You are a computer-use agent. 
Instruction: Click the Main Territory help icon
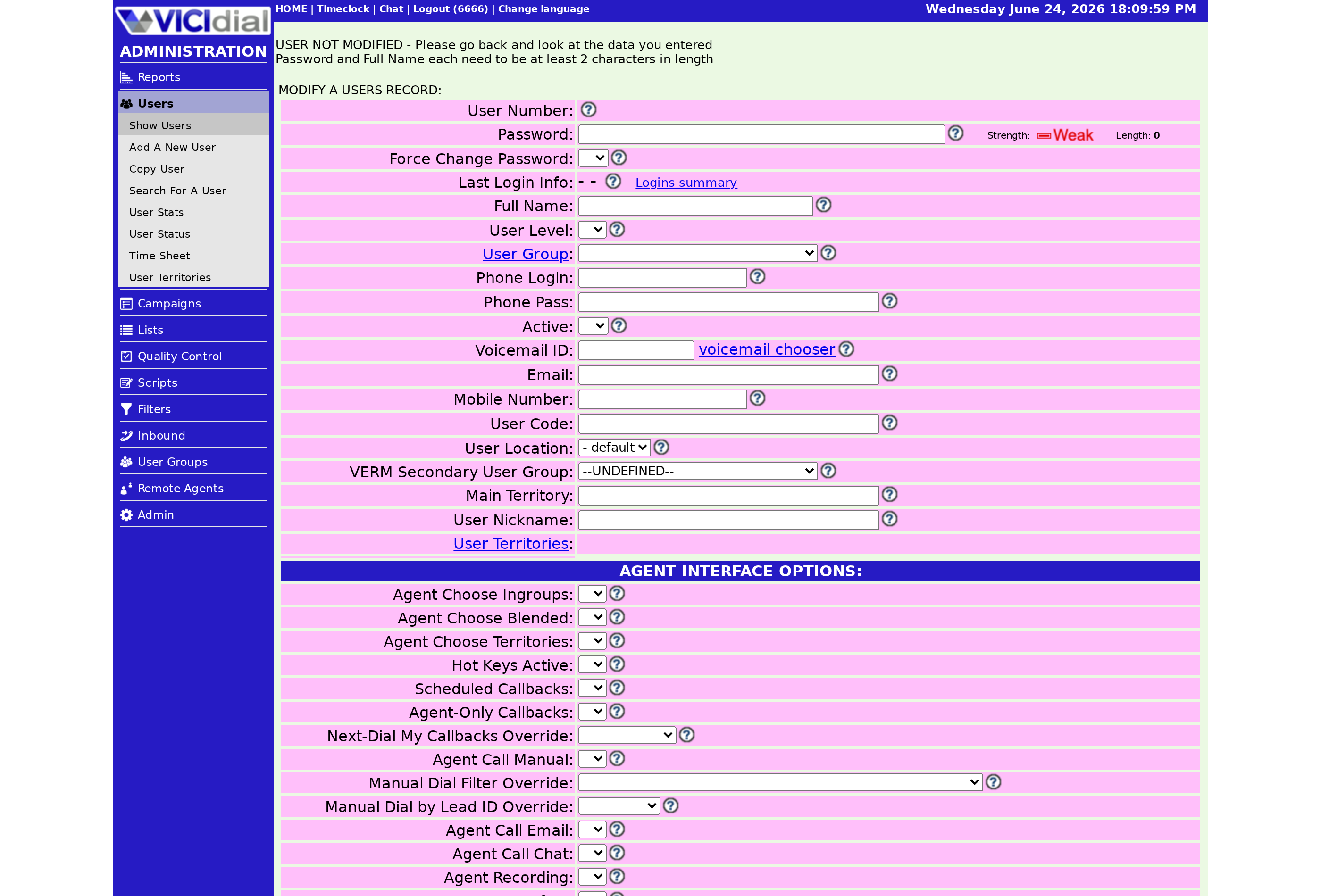click(889, 494)
